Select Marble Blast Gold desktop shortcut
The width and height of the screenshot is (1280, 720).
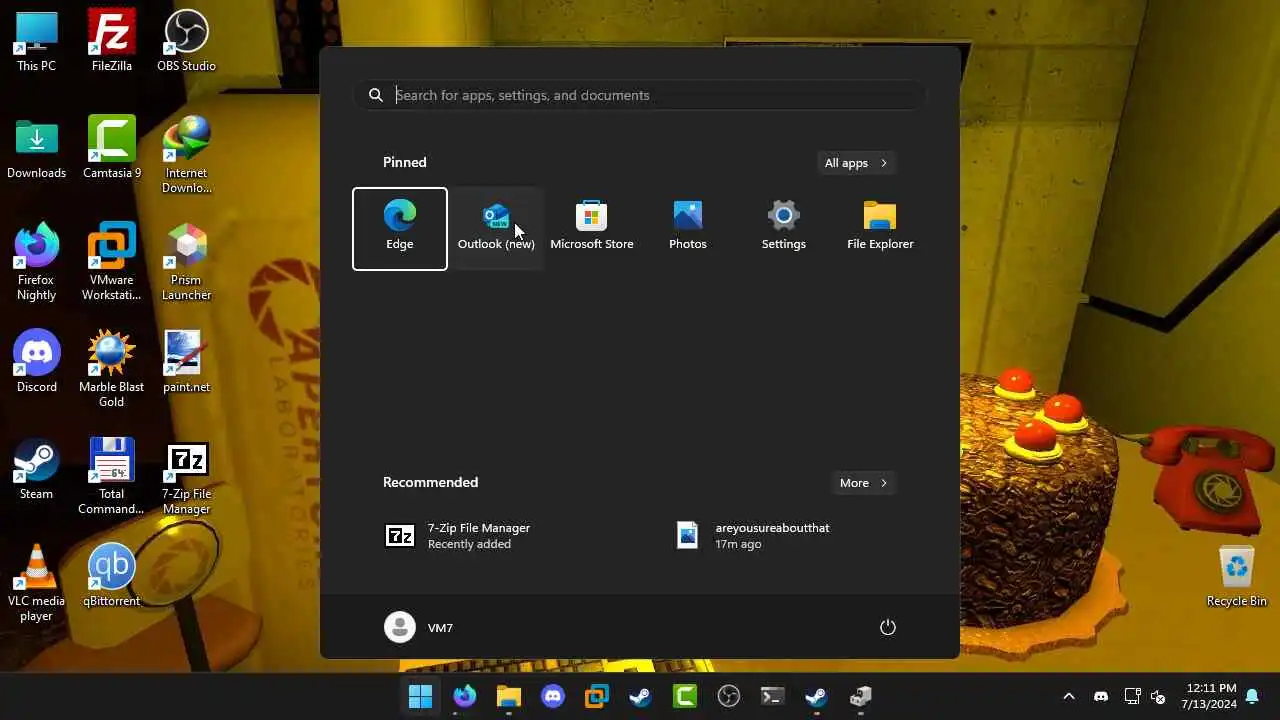click(x=111, y=370)
